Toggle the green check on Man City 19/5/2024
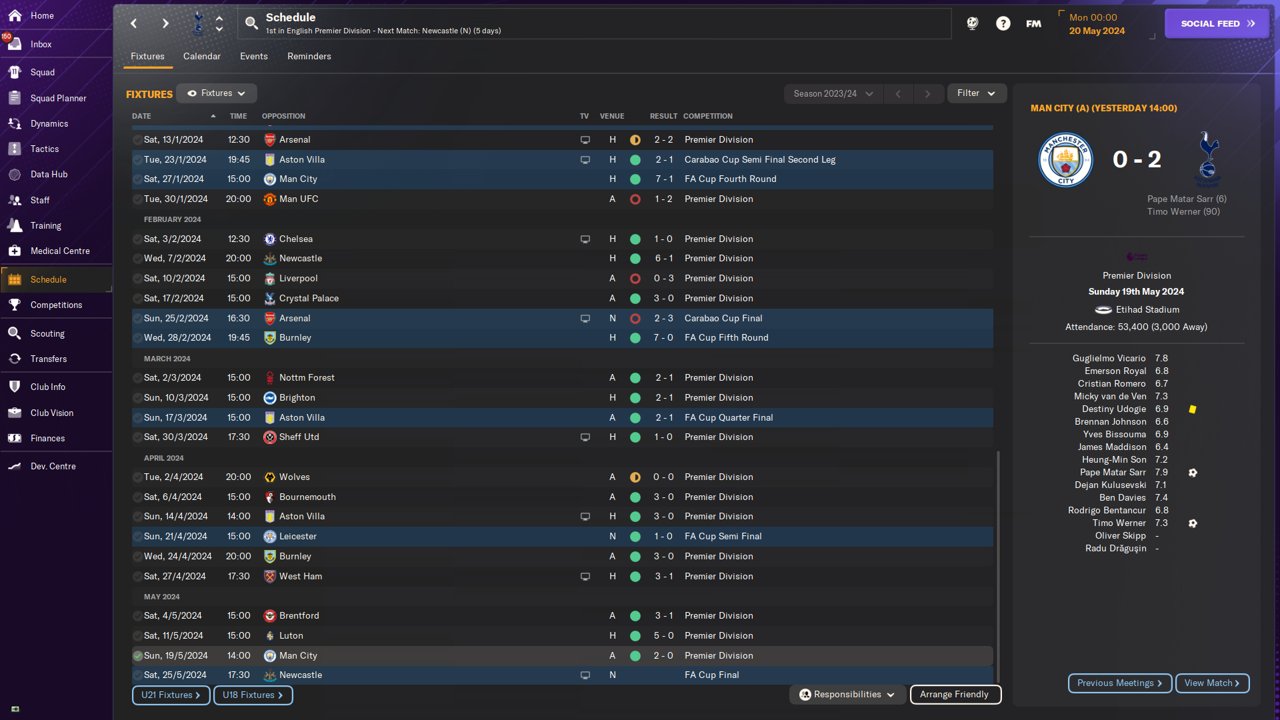Screen dimensions: 1280x720 [138, 656]
